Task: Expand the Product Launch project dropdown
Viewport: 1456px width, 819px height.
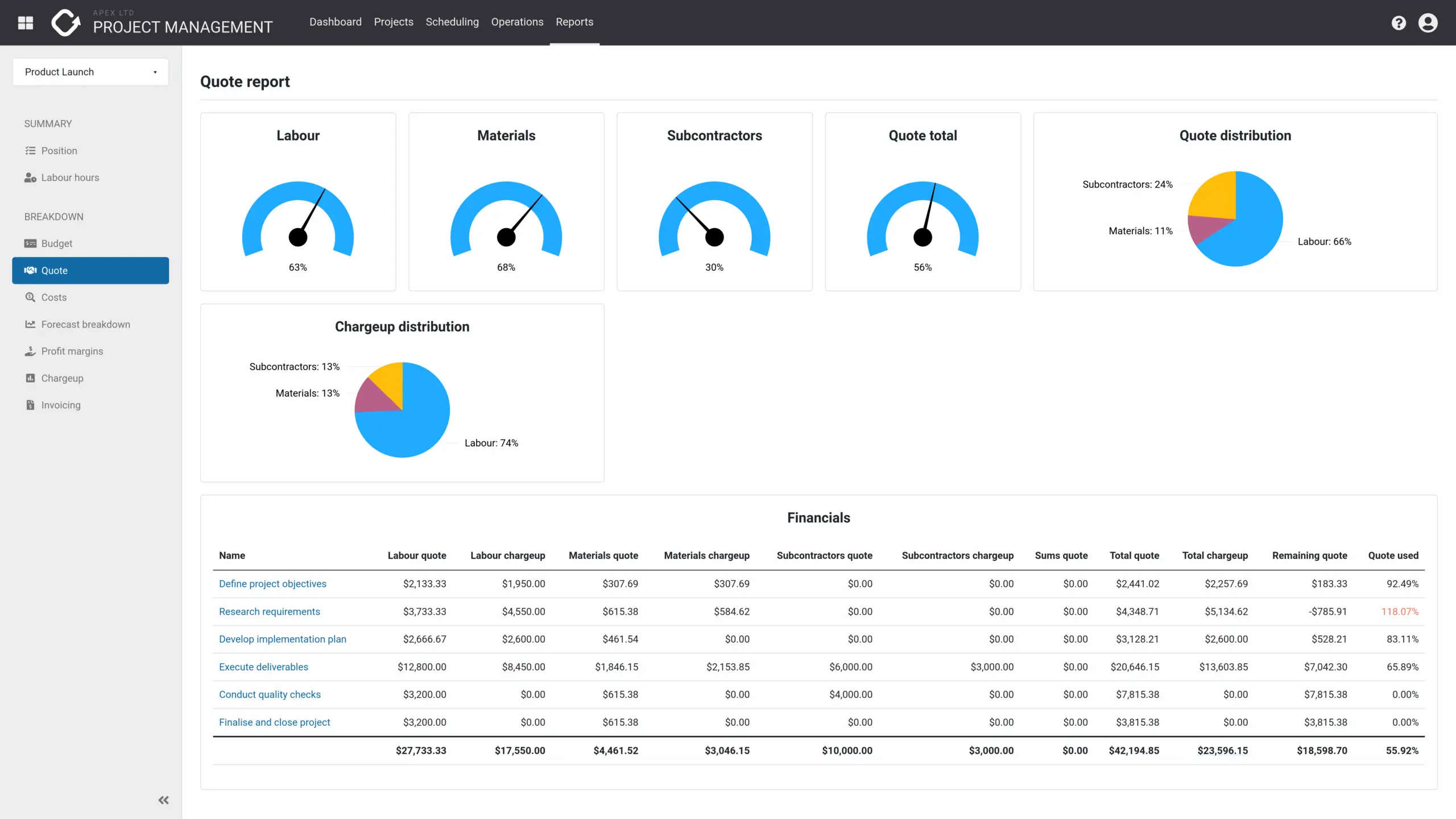Action: tap(90, 72)
